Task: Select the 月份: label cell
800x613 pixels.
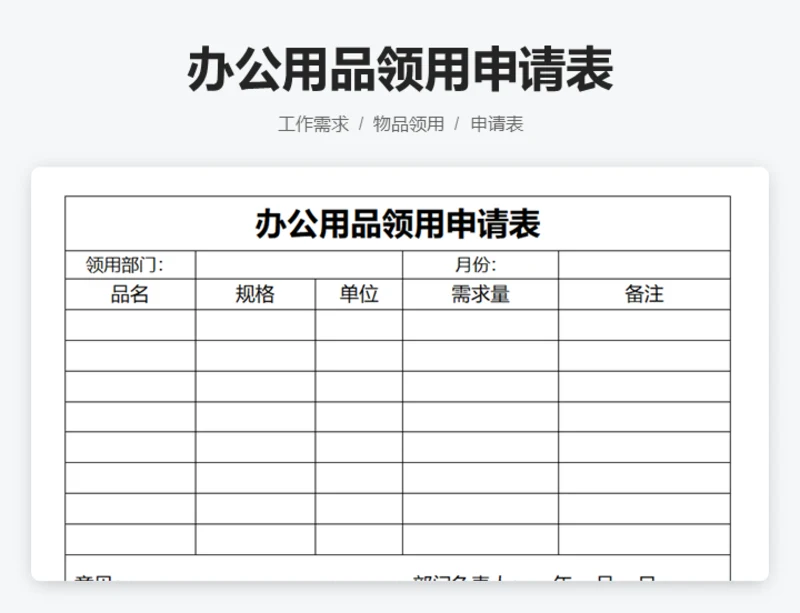Action: click(x=480, y=265)
